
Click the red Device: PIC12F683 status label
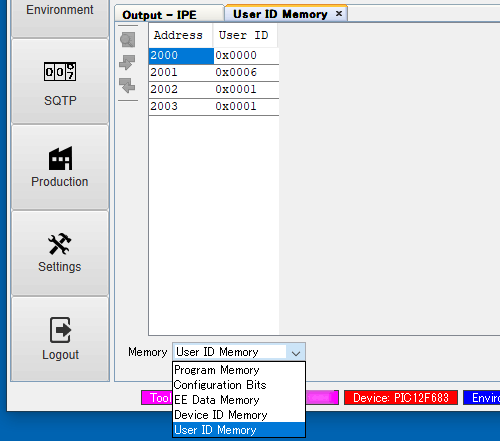[x=401, y=398]
